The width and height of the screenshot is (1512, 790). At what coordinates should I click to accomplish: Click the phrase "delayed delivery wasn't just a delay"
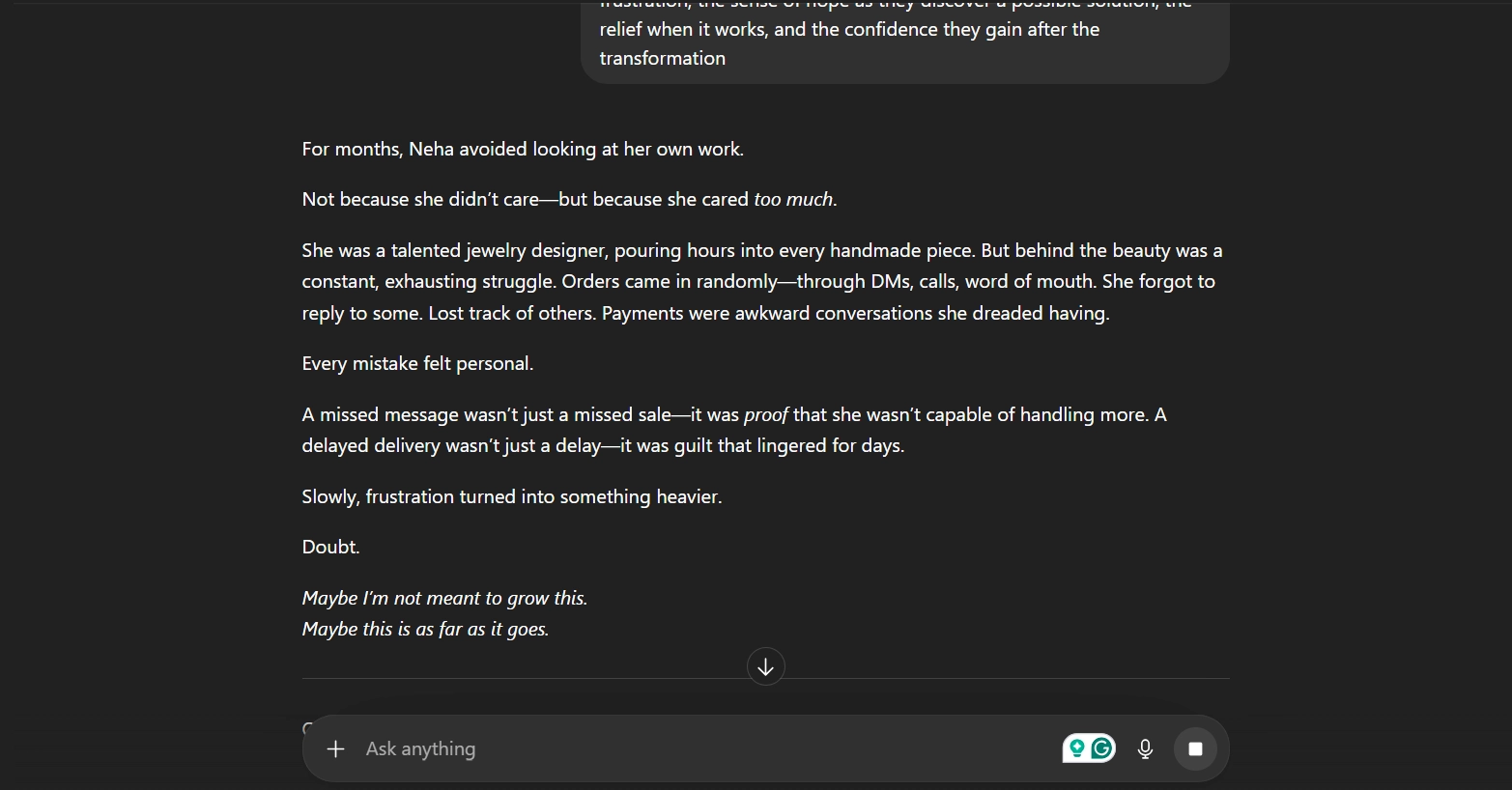pyautogui.click(x=451, y=445)
